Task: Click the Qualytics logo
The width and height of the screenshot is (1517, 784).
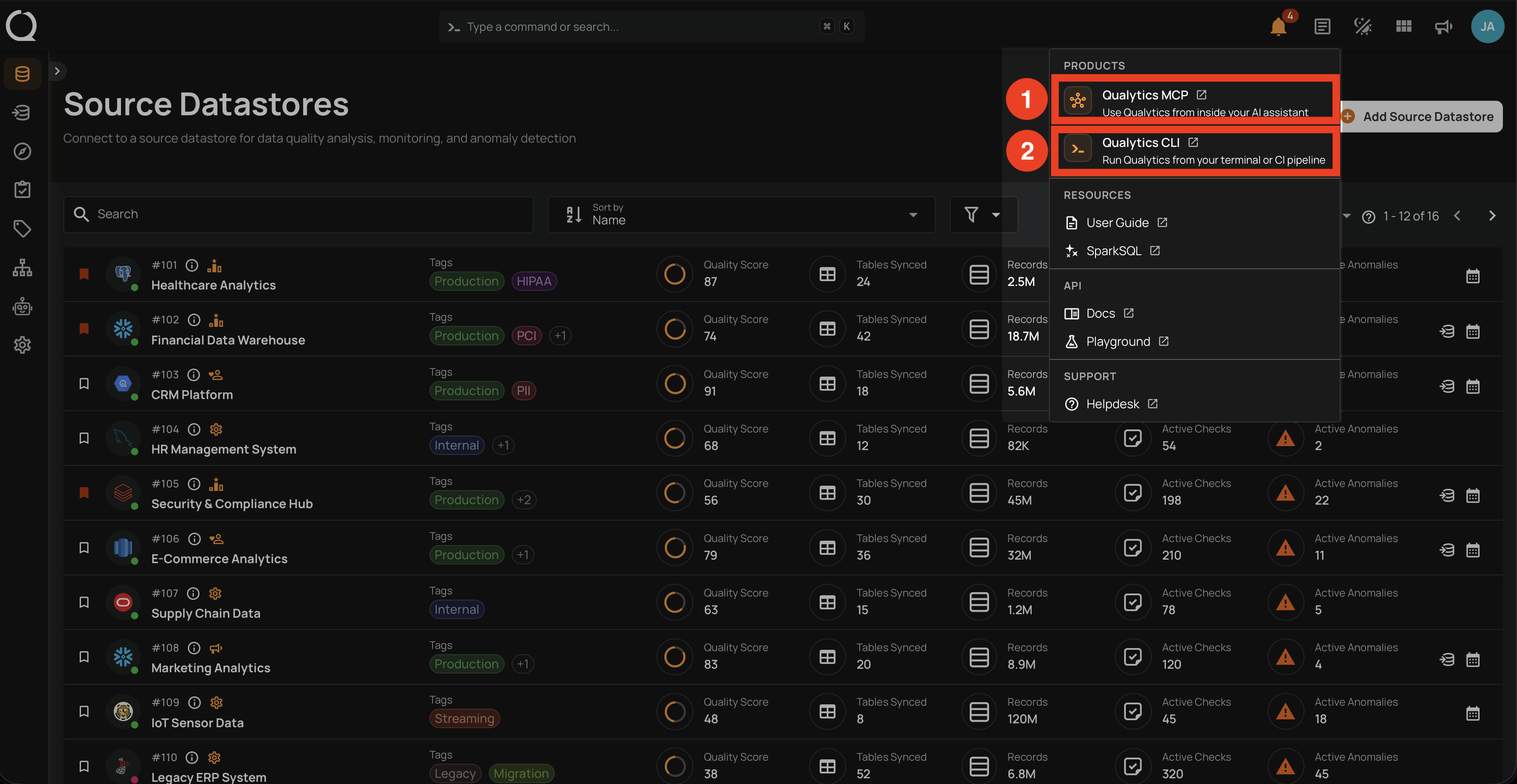Action: [21, 26]
